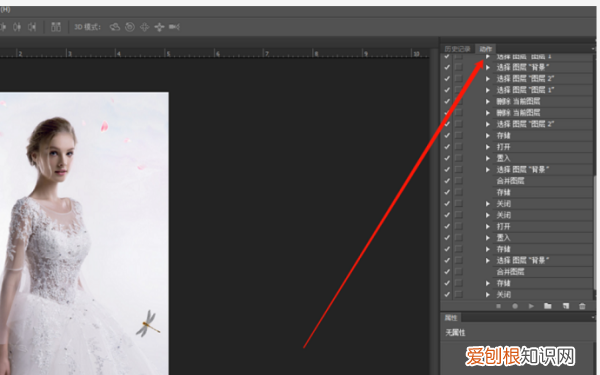Toggle dialog box for 打开 step after 存储
The image size is (600, 375).
[459, 147]
